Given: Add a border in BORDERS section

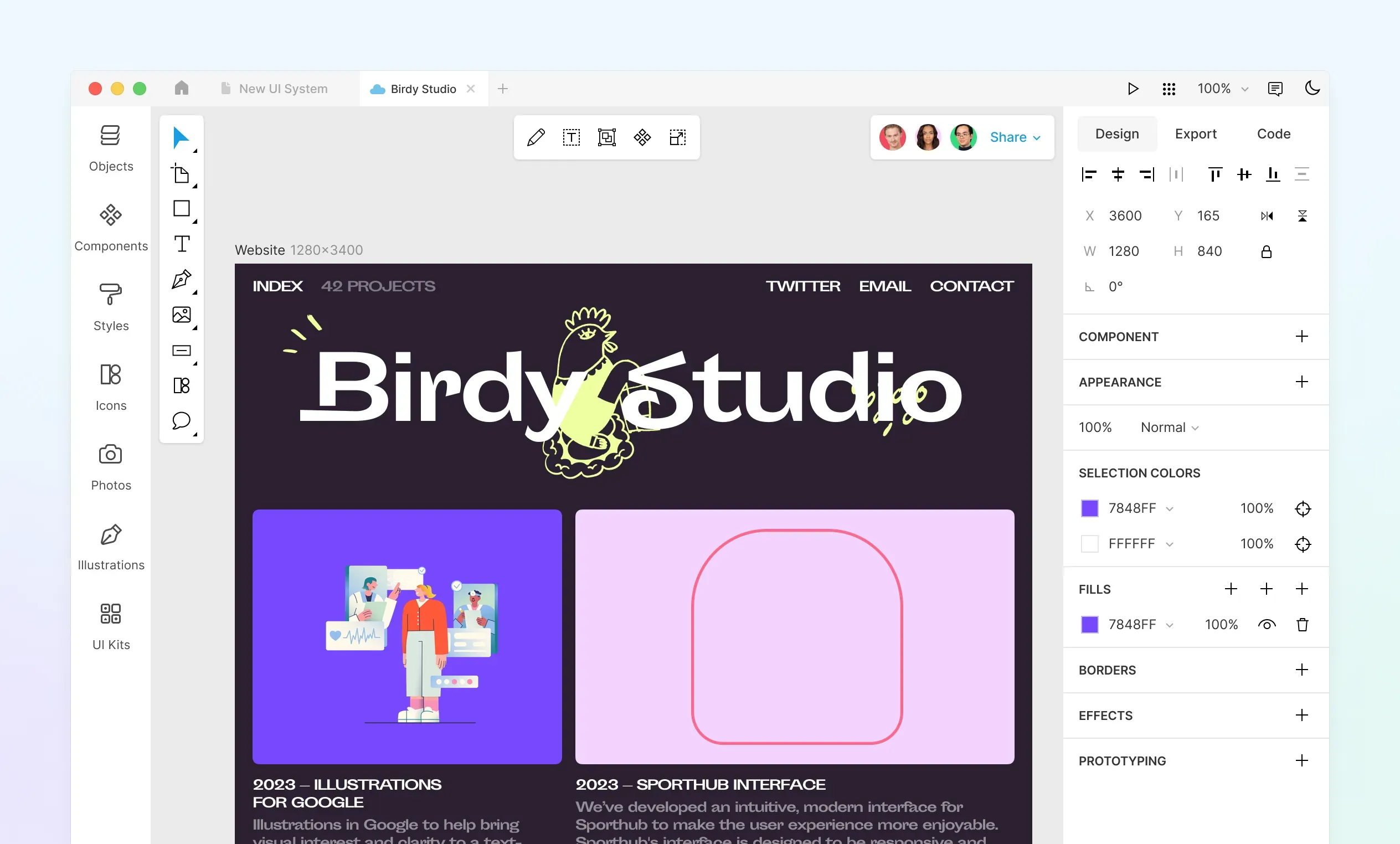Looking at the screenshot, I should pos(1301,670).
